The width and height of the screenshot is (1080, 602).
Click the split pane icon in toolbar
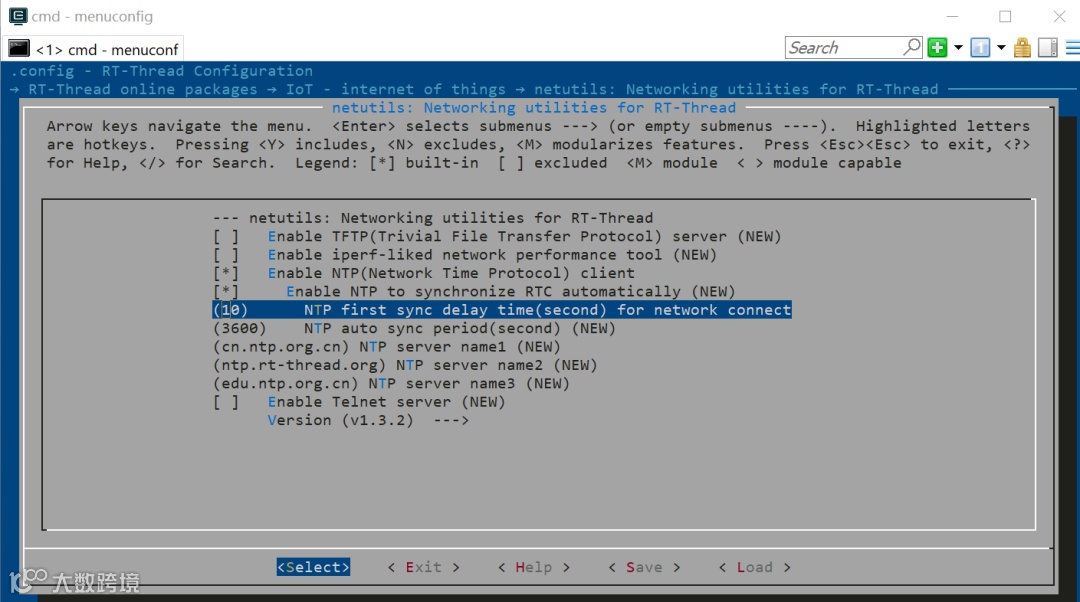tap(1048, 48)
